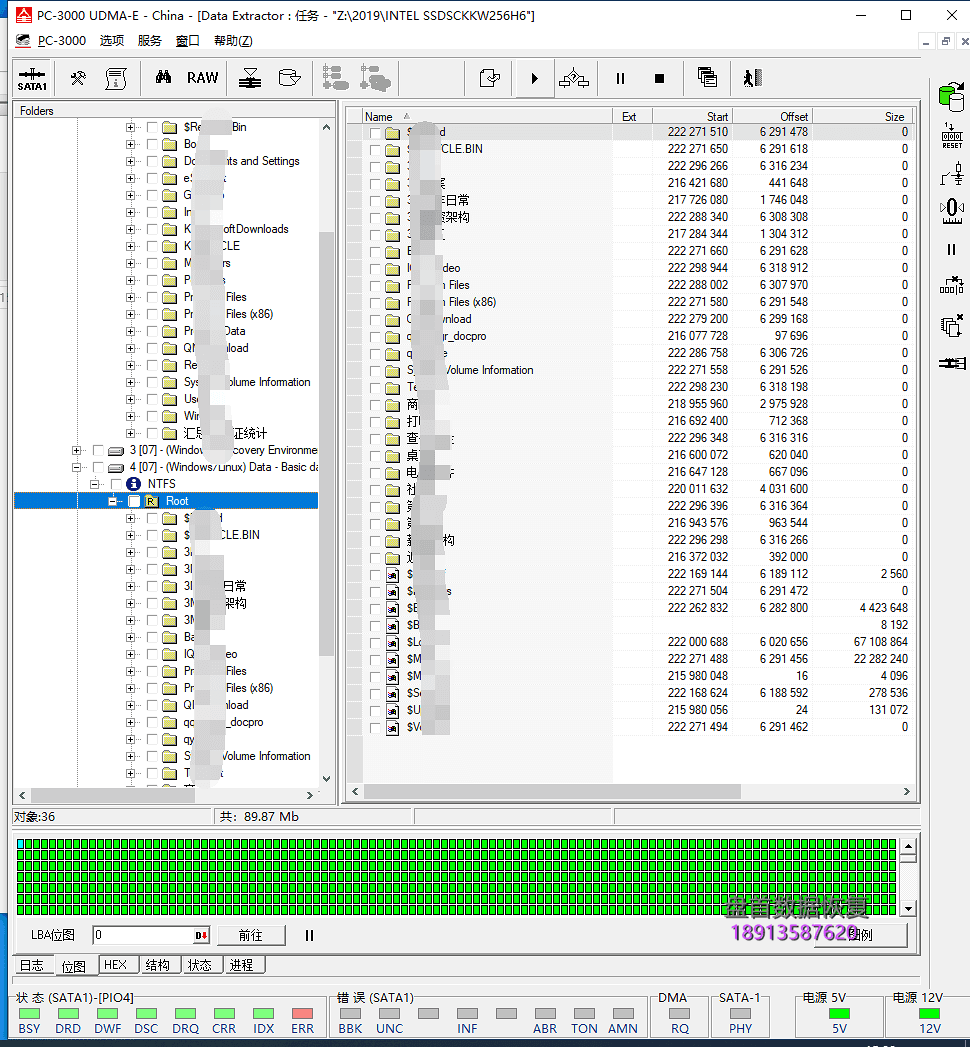
Task: Tick checkbox of file sized 67 108 864
Action: pyautogui.click(x=375, y=642)
